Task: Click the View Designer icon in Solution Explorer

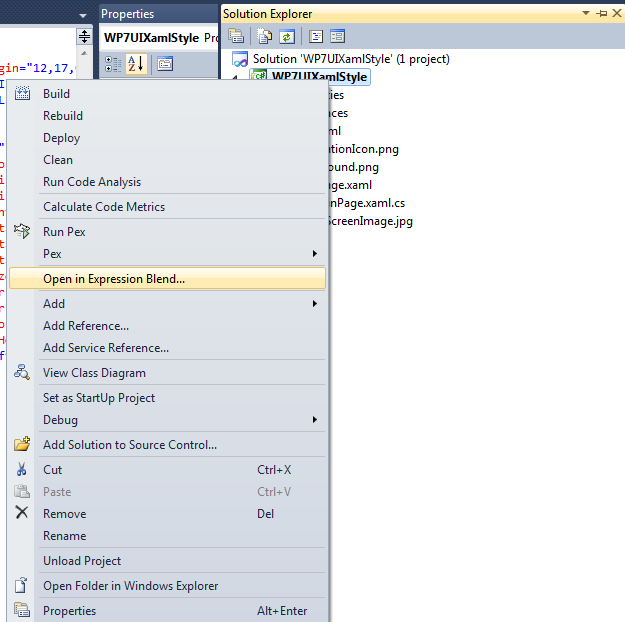Action: pos(338,36)
